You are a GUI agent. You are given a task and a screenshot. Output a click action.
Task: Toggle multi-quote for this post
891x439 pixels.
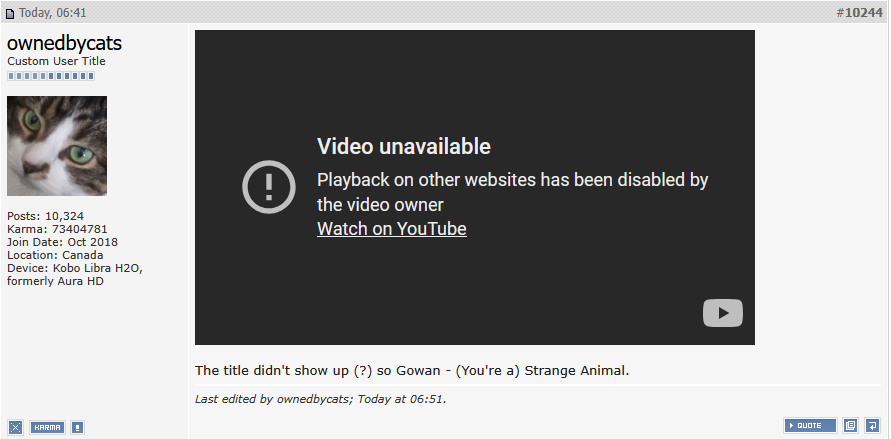tap(851, 425)
